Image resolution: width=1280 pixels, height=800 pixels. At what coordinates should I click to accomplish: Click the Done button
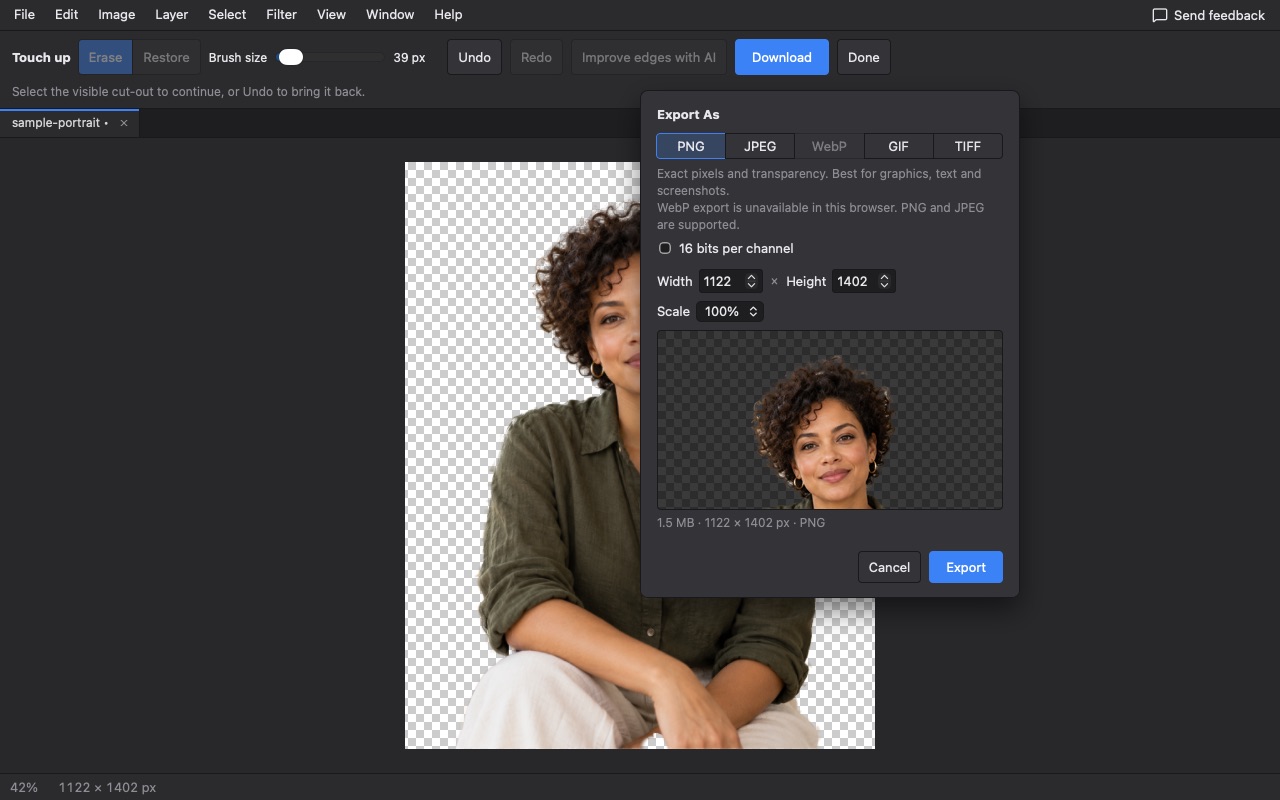click(864, 57)
